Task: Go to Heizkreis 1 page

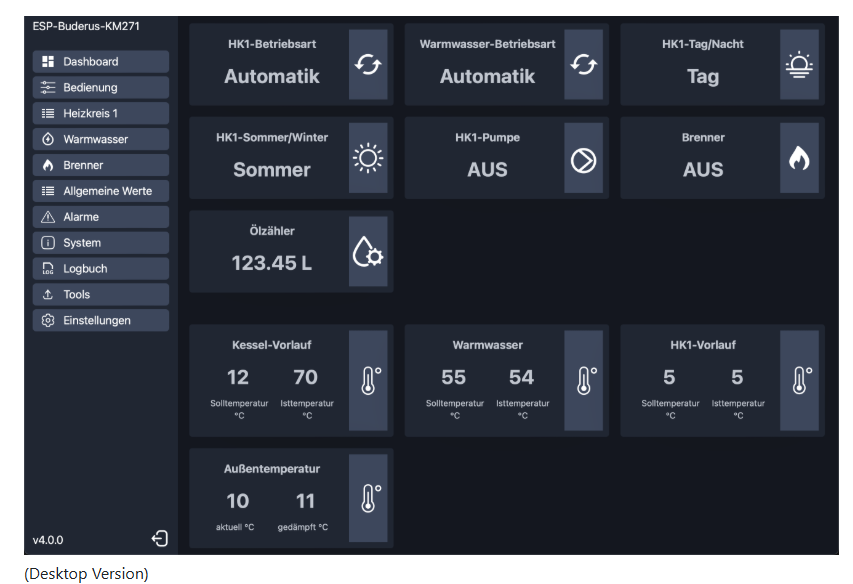Action: coord(100,114)
